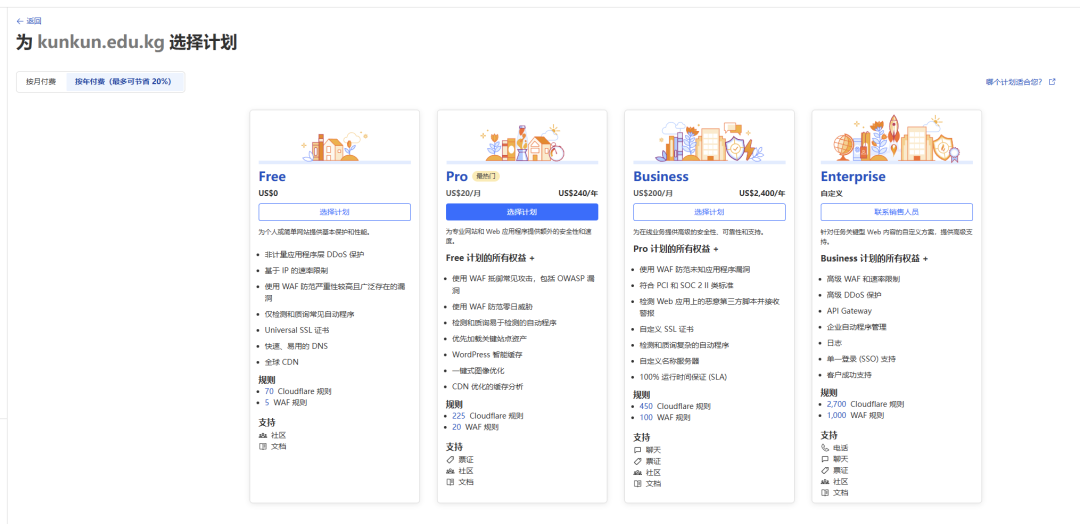Switch to 按月付费 monthly billing
1080x524 pixels.
pyautogui.click(x=41, y=81)
